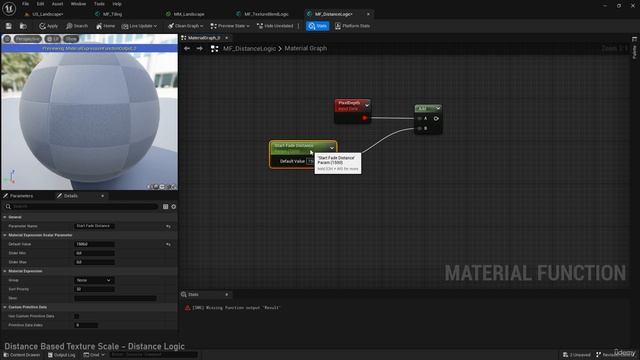This screenshot has width=640, height=360.
Task: Collapse the PixelDepth node chevron
Action: coord(367,106)
